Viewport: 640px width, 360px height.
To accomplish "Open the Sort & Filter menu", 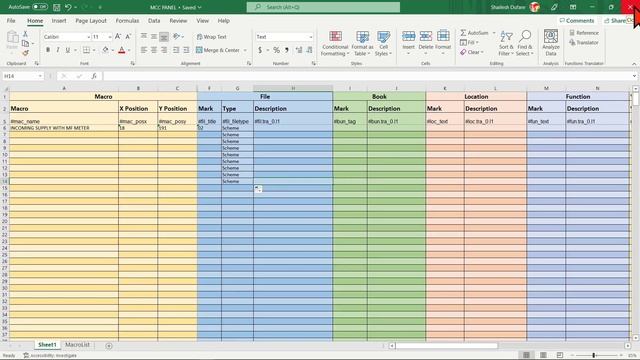I will [506, 43].
